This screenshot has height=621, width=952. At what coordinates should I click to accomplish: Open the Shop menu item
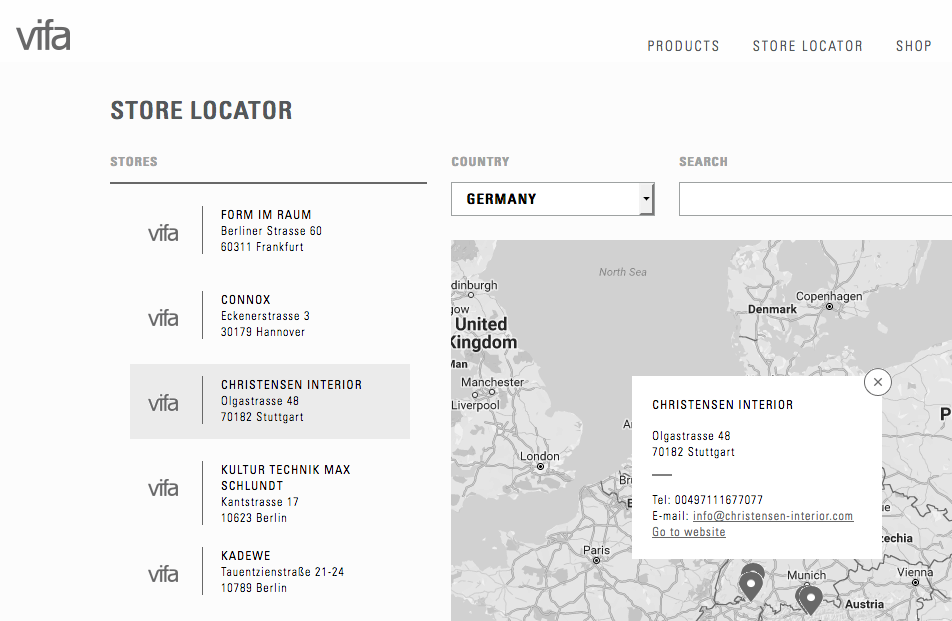pos(914,46)
